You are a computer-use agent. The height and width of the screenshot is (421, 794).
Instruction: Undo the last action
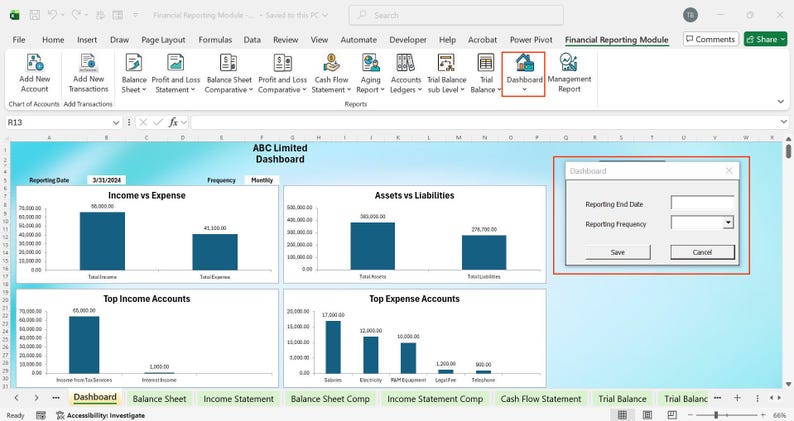coord(52,15)
